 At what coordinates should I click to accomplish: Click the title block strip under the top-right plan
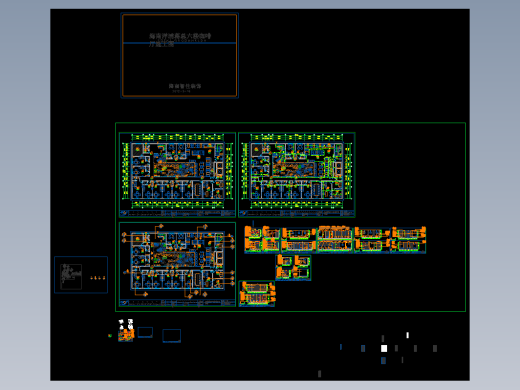(297, 213)
